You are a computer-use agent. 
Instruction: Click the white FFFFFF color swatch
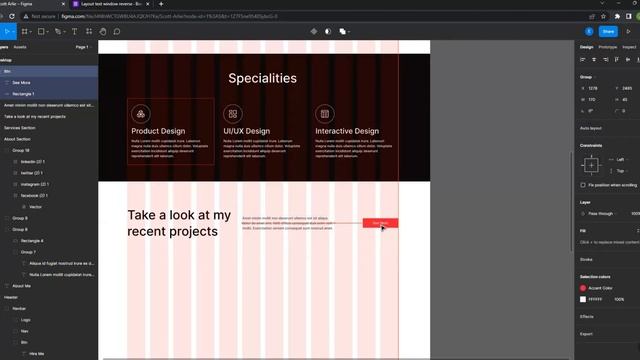click(x=583, y=299)
